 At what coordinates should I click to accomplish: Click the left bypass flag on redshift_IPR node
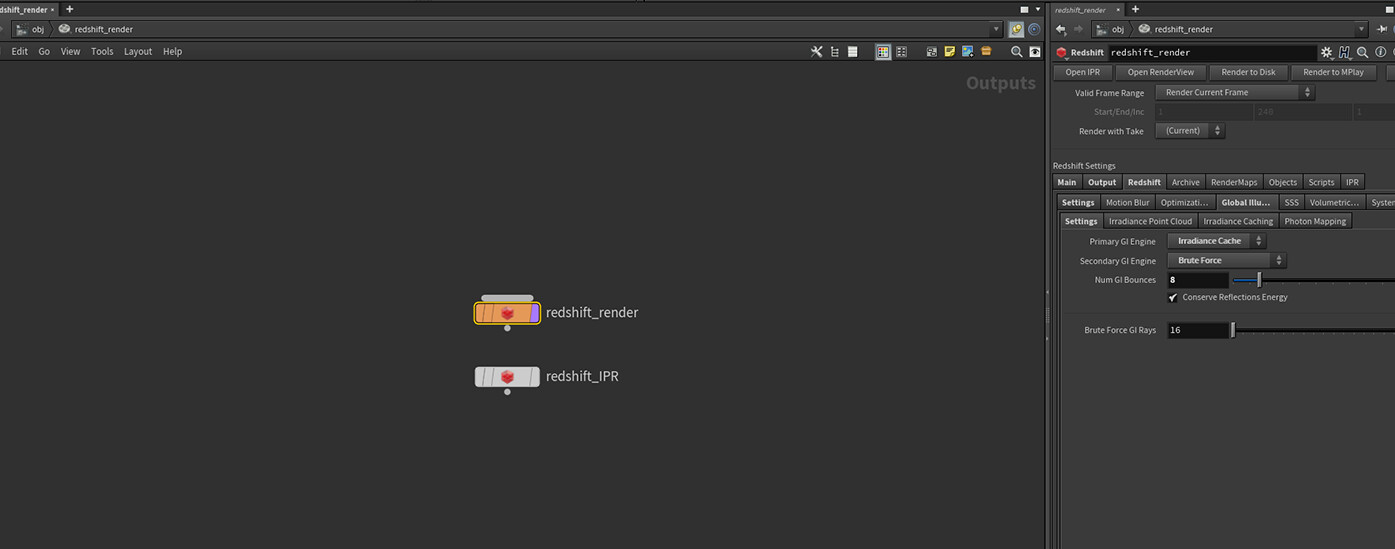pyautogui.click(x=481, y=376)
